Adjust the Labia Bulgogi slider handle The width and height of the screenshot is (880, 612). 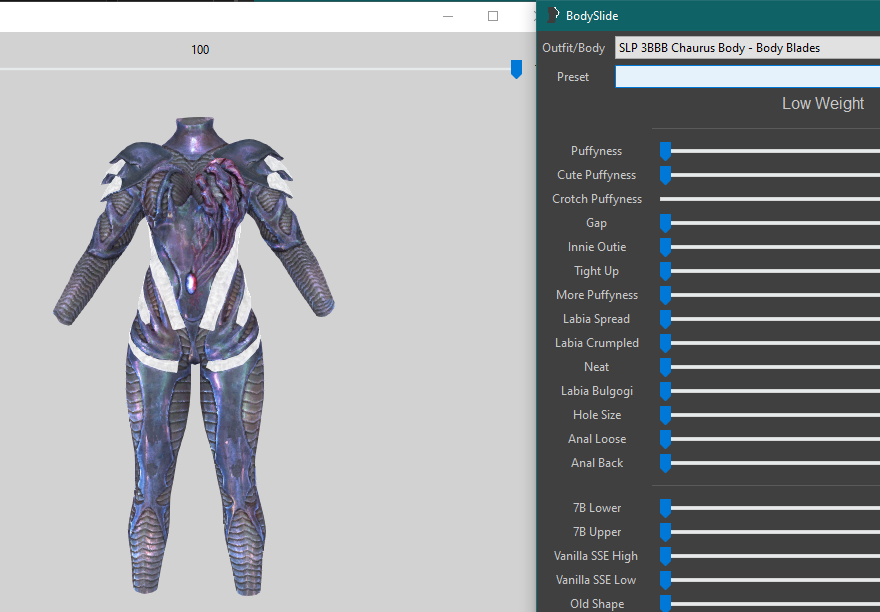coord(666,391)
